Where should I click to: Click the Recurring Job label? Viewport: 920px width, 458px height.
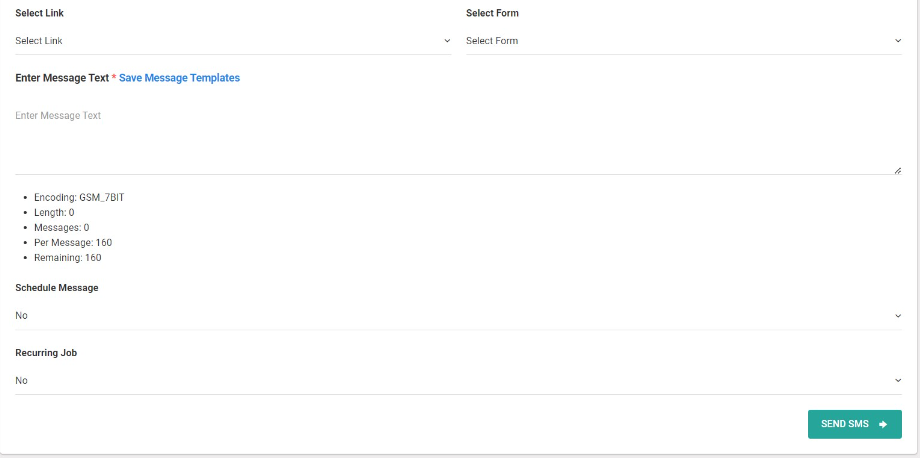tap(46, 353)
